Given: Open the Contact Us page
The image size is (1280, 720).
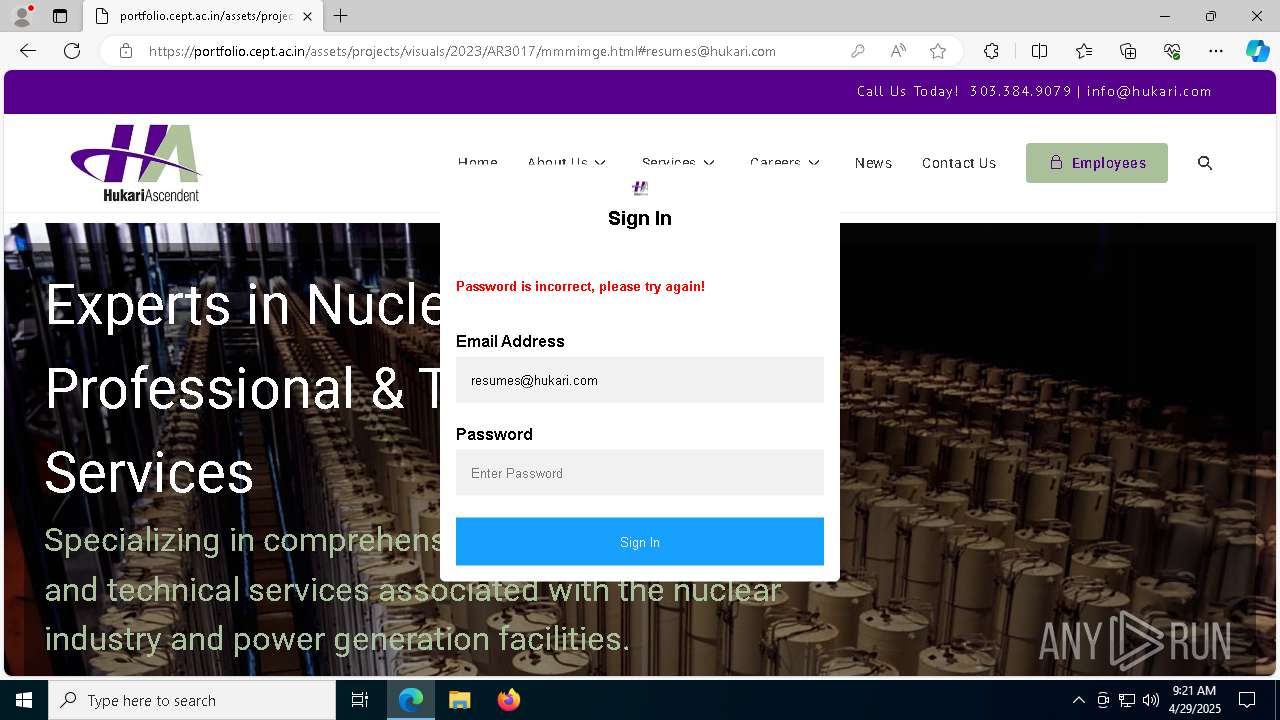Looking at the screenshot, I should coord(959,163).
